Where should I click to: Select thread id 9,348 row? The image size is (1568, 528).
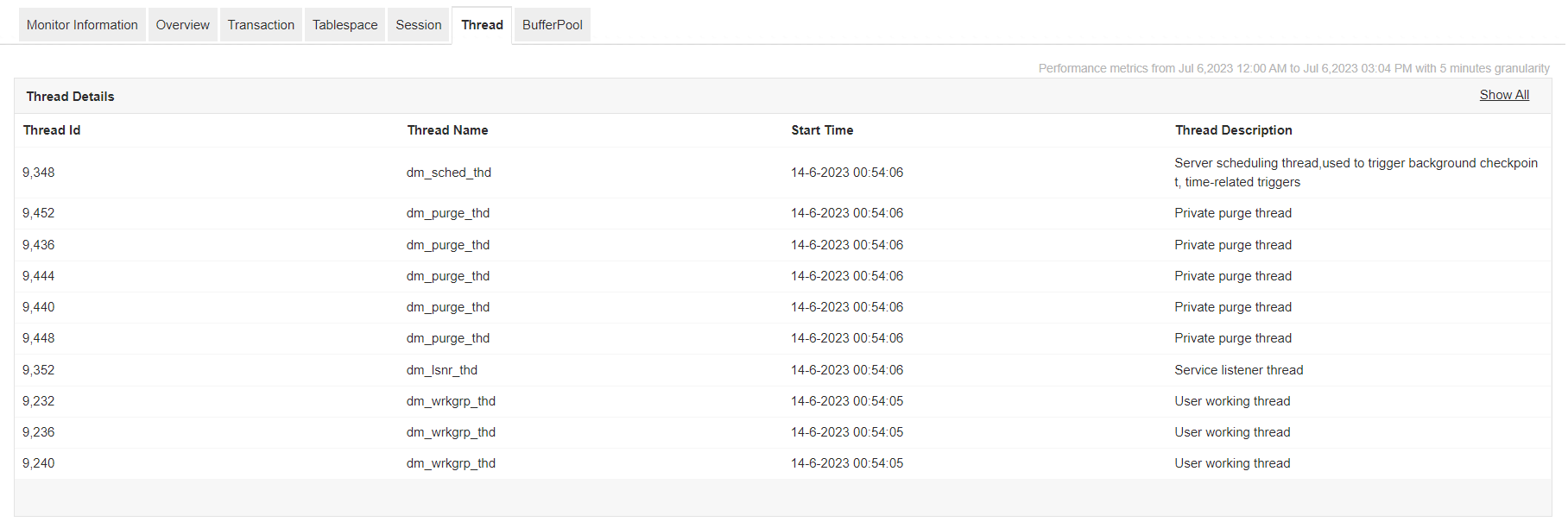point(39,173)
